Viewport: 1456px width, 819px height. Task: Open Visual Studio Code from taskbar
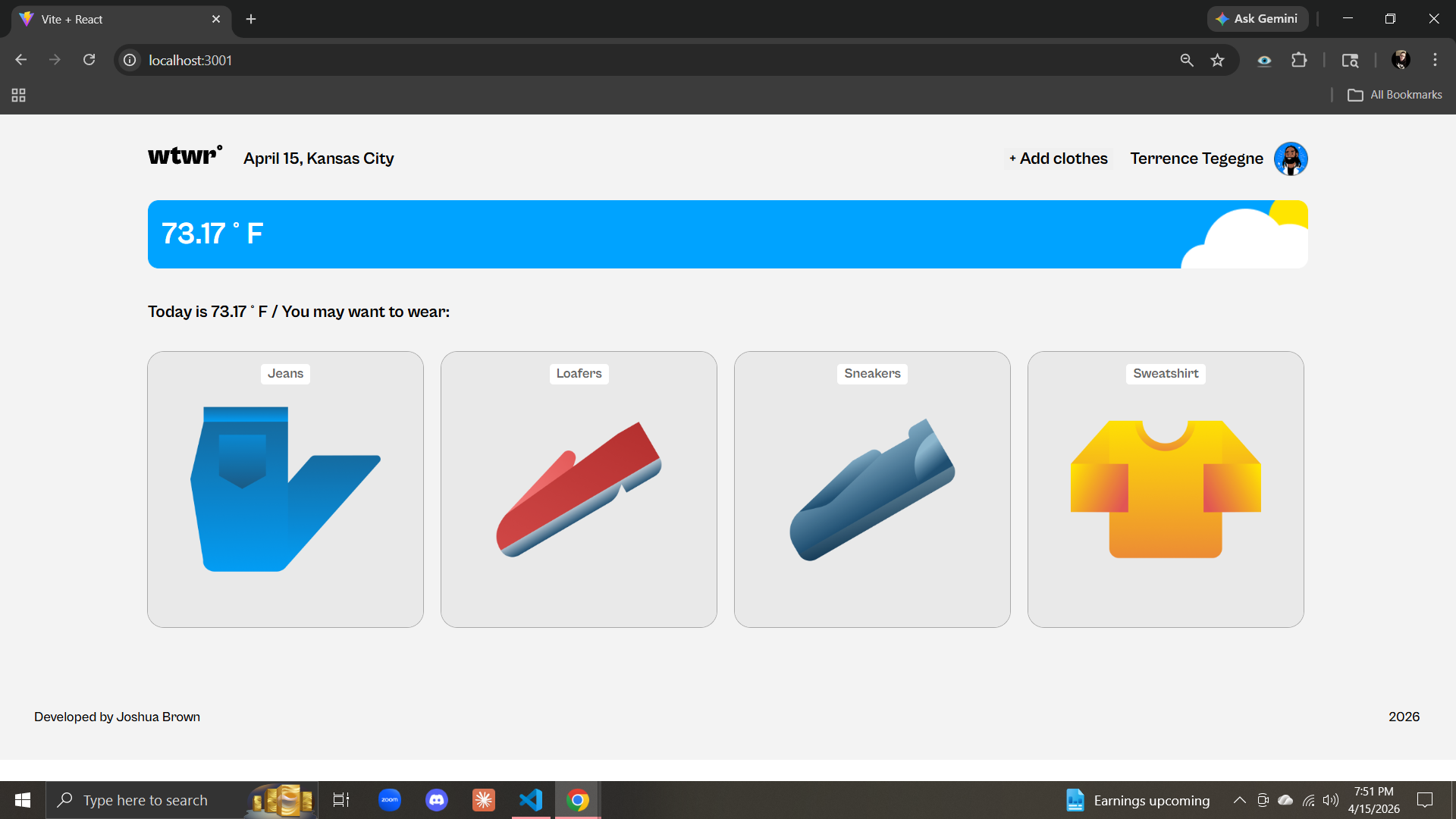pyautogui.click(x=531, y=800)
